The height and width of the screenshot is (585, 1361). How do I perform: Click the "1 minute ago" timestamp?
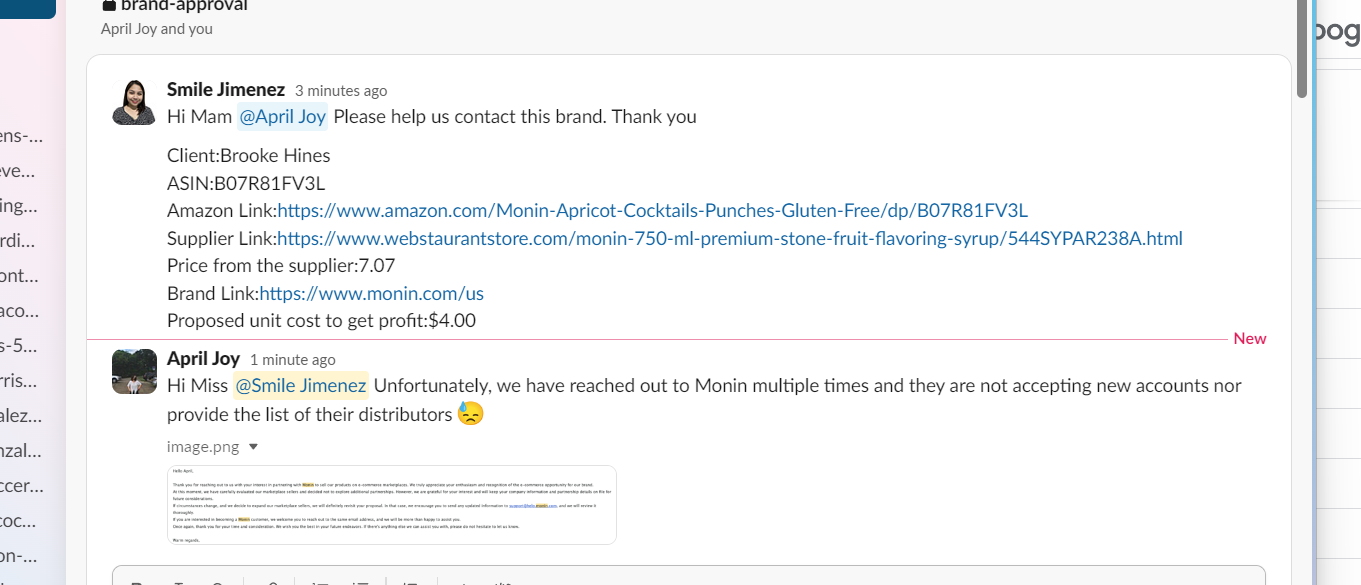(293, 360)
